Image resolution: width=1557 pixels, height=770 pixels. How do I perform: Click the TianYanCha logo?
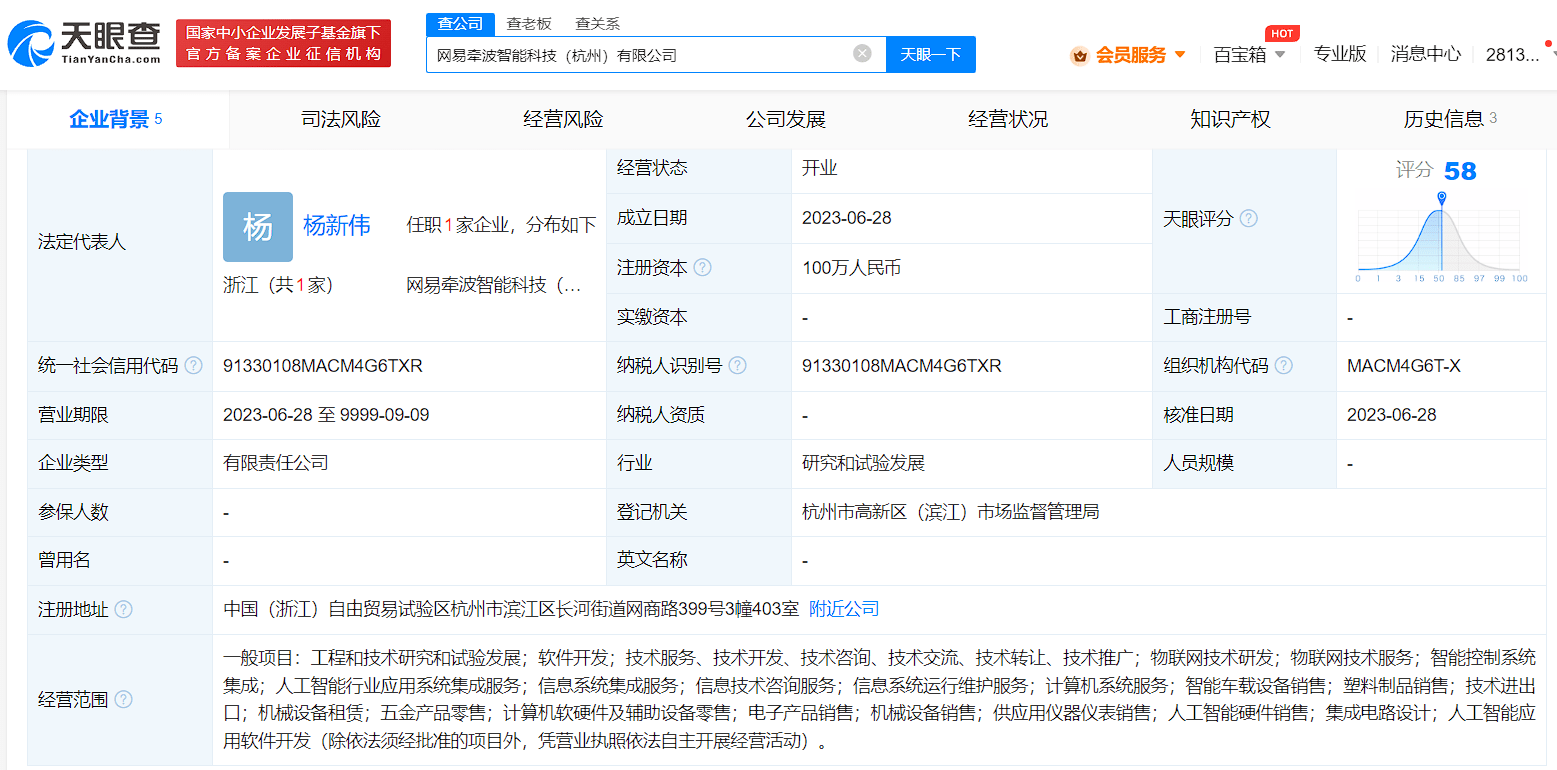coord(84,43)
